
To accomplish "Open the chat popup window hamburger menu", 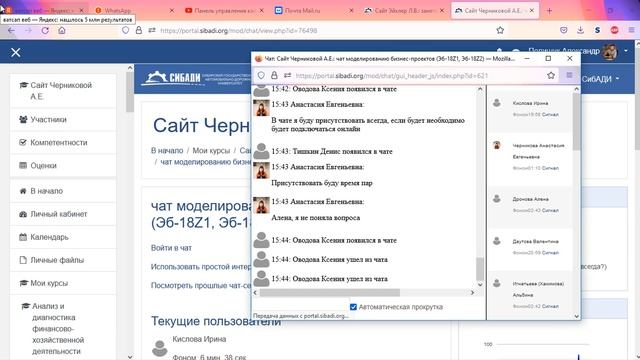I will [x=569, y=76].
